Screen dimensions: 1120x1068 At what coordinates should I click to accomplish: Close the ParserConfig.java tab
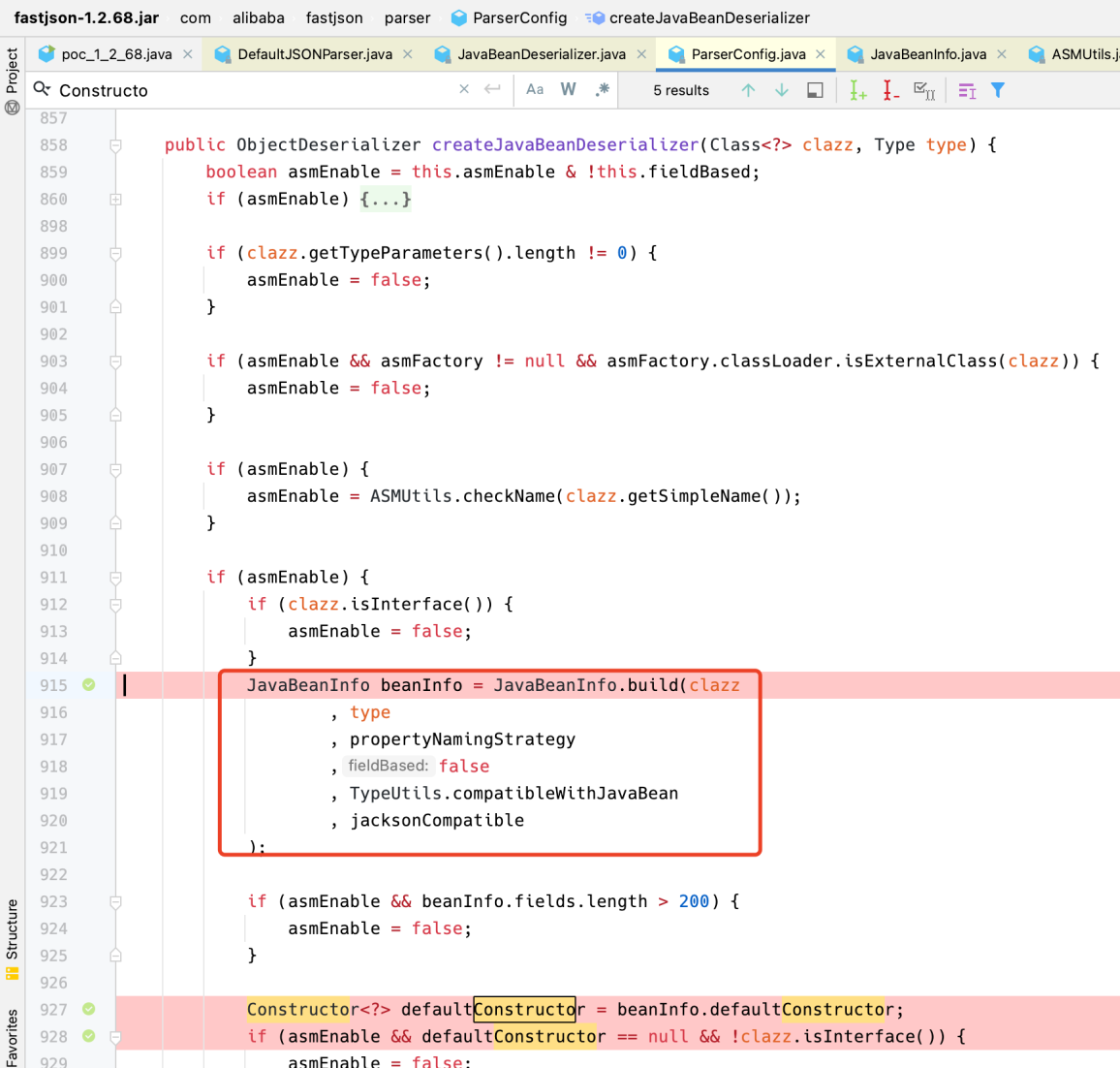coord(821,54)
